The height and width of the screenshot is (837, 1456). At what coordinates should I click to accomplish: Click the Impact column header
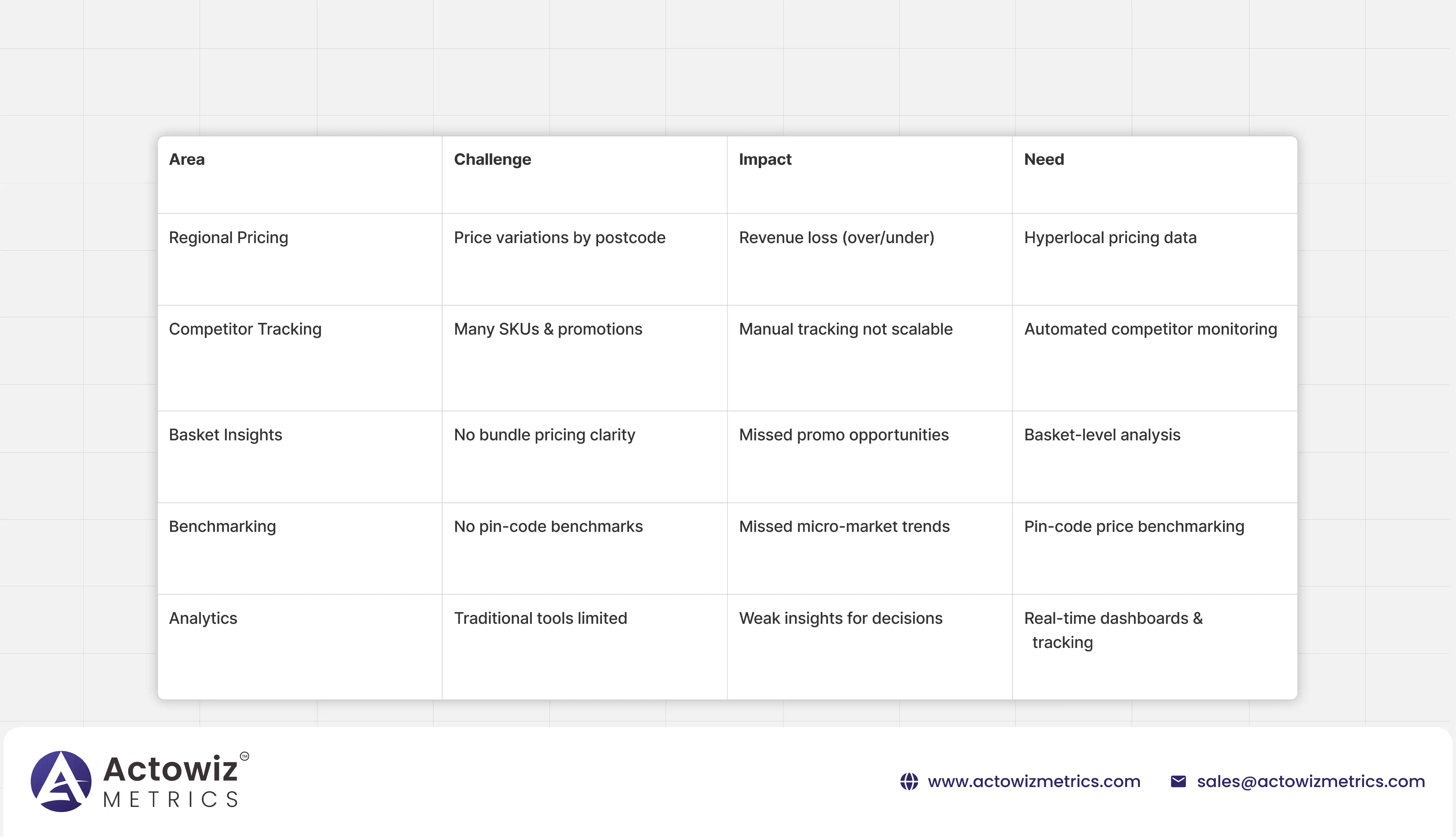click(x=765, y=159)
